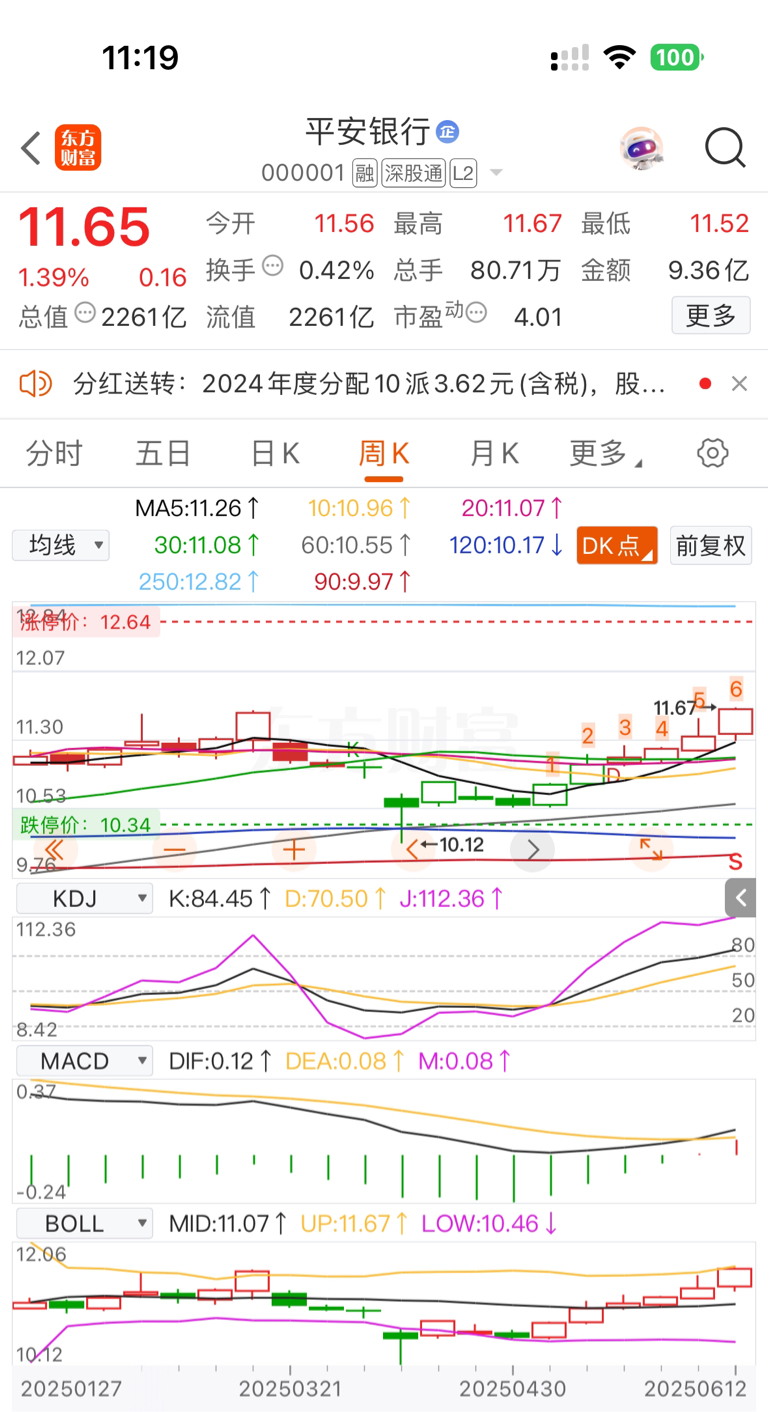Open the 均线 indicator dropdown
This screenshot has width=769, height=1412.
[61, 545]
